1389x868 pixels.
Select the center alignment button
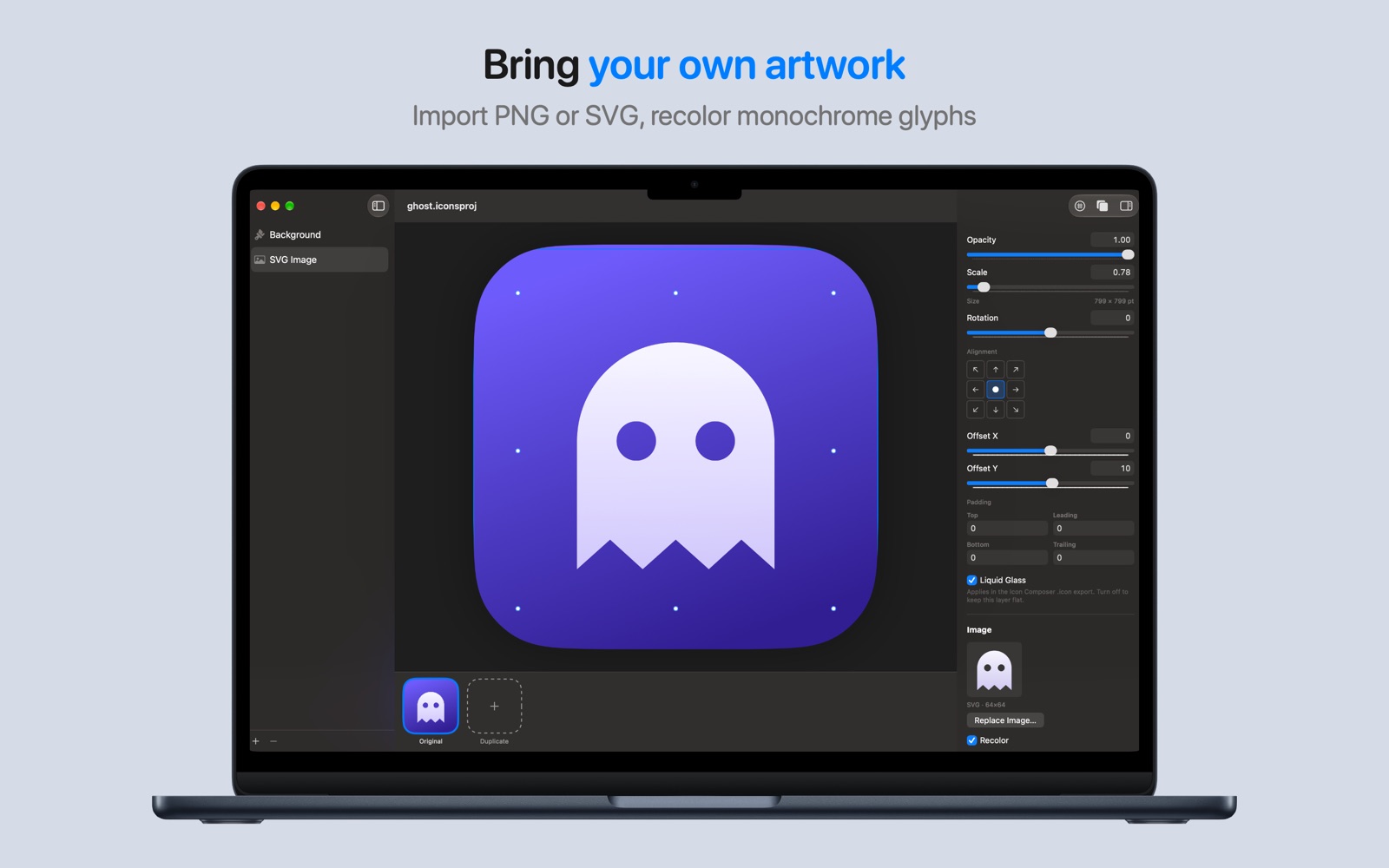(x=996, y=390)
